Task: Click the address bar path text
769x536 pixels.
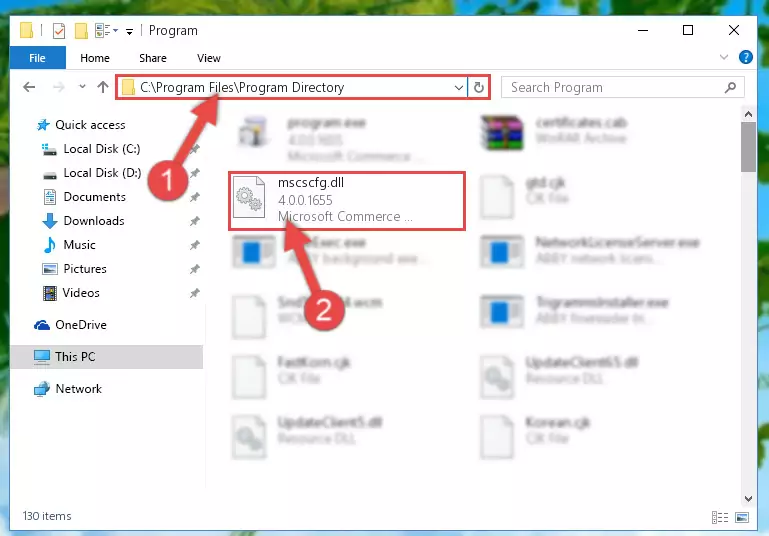Action: pyautogui.click(x=242, y=87)
